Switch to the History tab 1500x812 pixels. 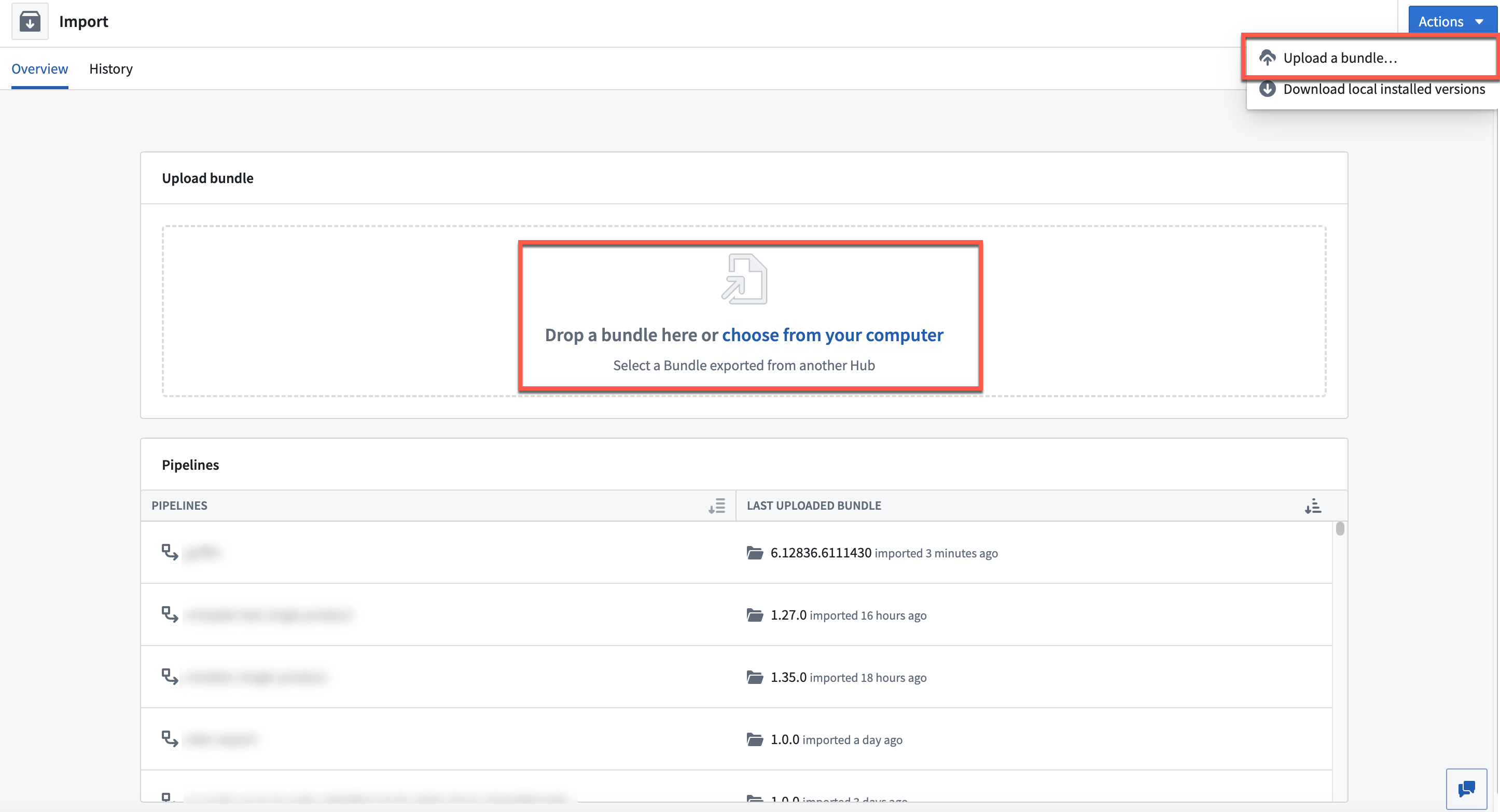pos(110,68)
